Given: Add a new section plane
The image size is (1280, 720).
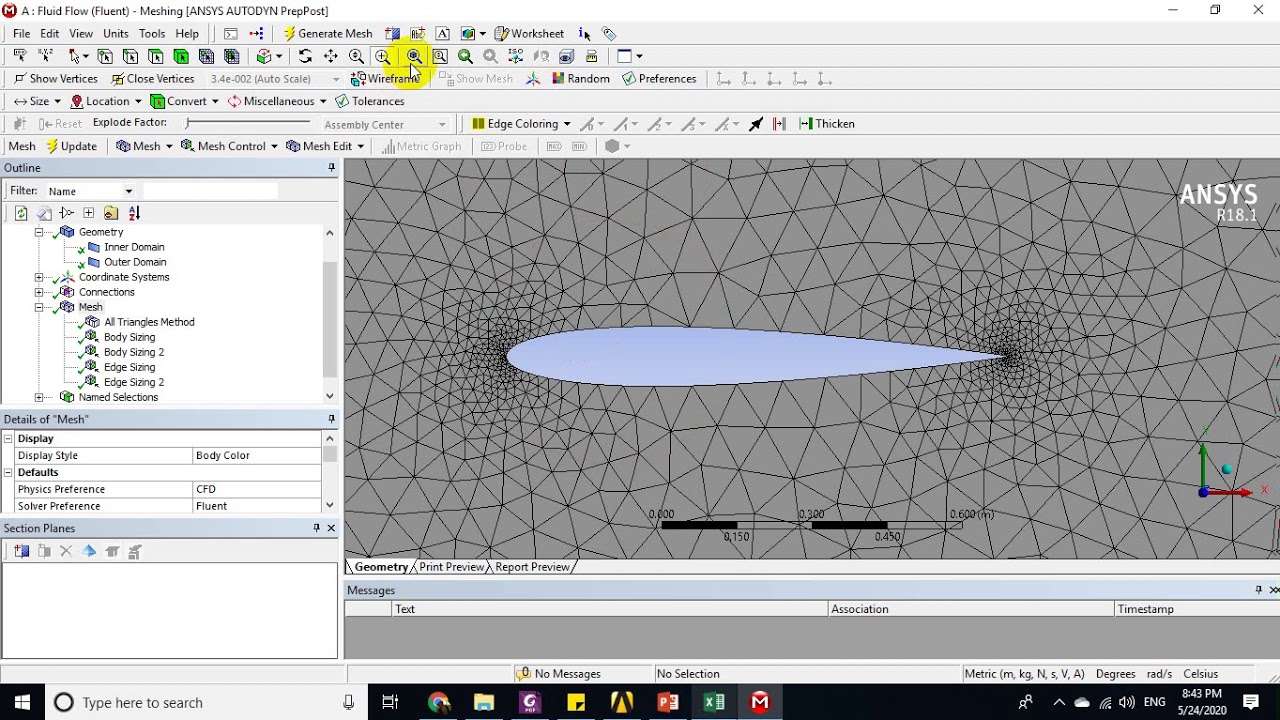Looking at the screenshot, I should point(22,551).
